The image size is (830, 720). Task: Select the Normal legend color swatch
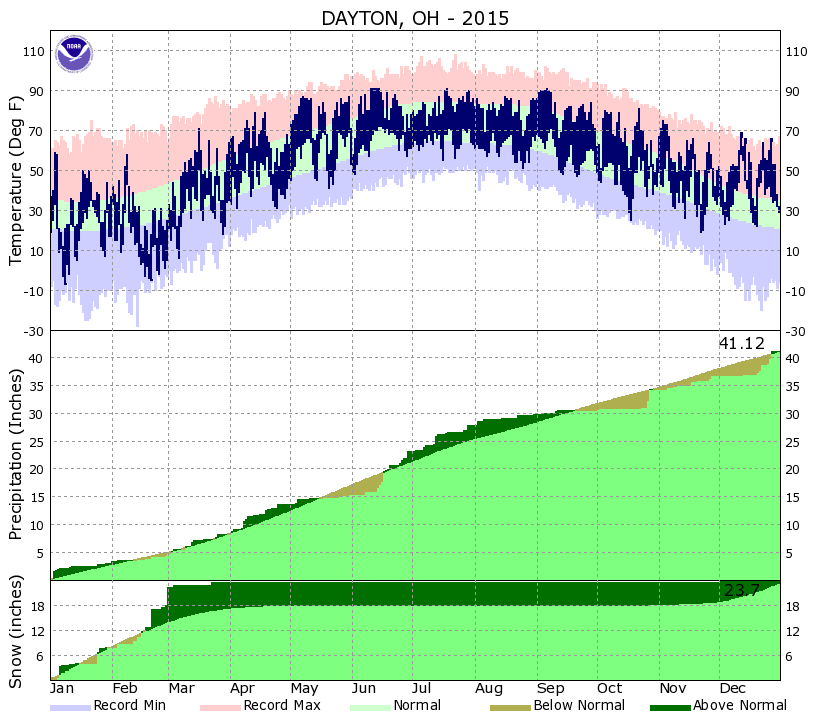371,708
